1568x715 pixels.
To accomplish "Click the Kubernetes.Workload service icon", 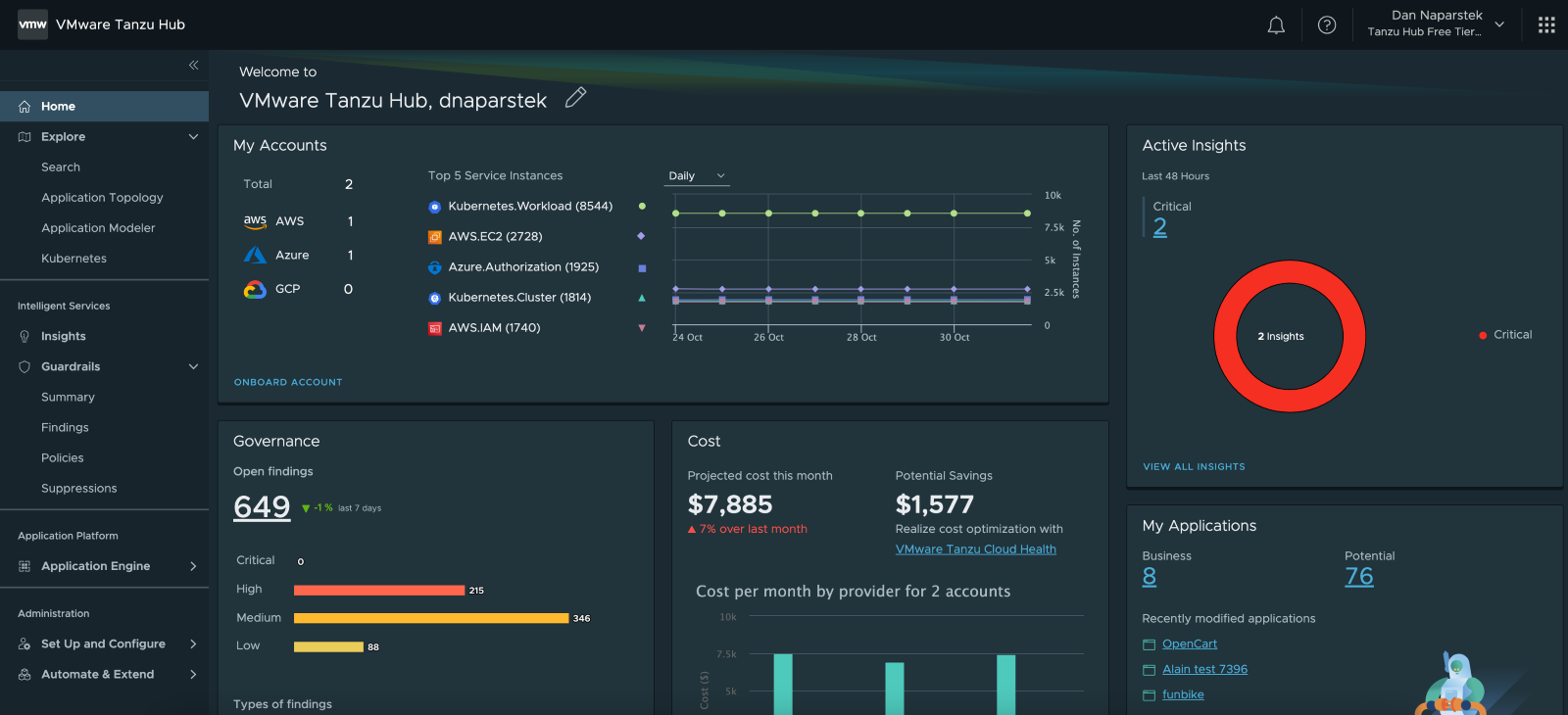I will (435, 207).
